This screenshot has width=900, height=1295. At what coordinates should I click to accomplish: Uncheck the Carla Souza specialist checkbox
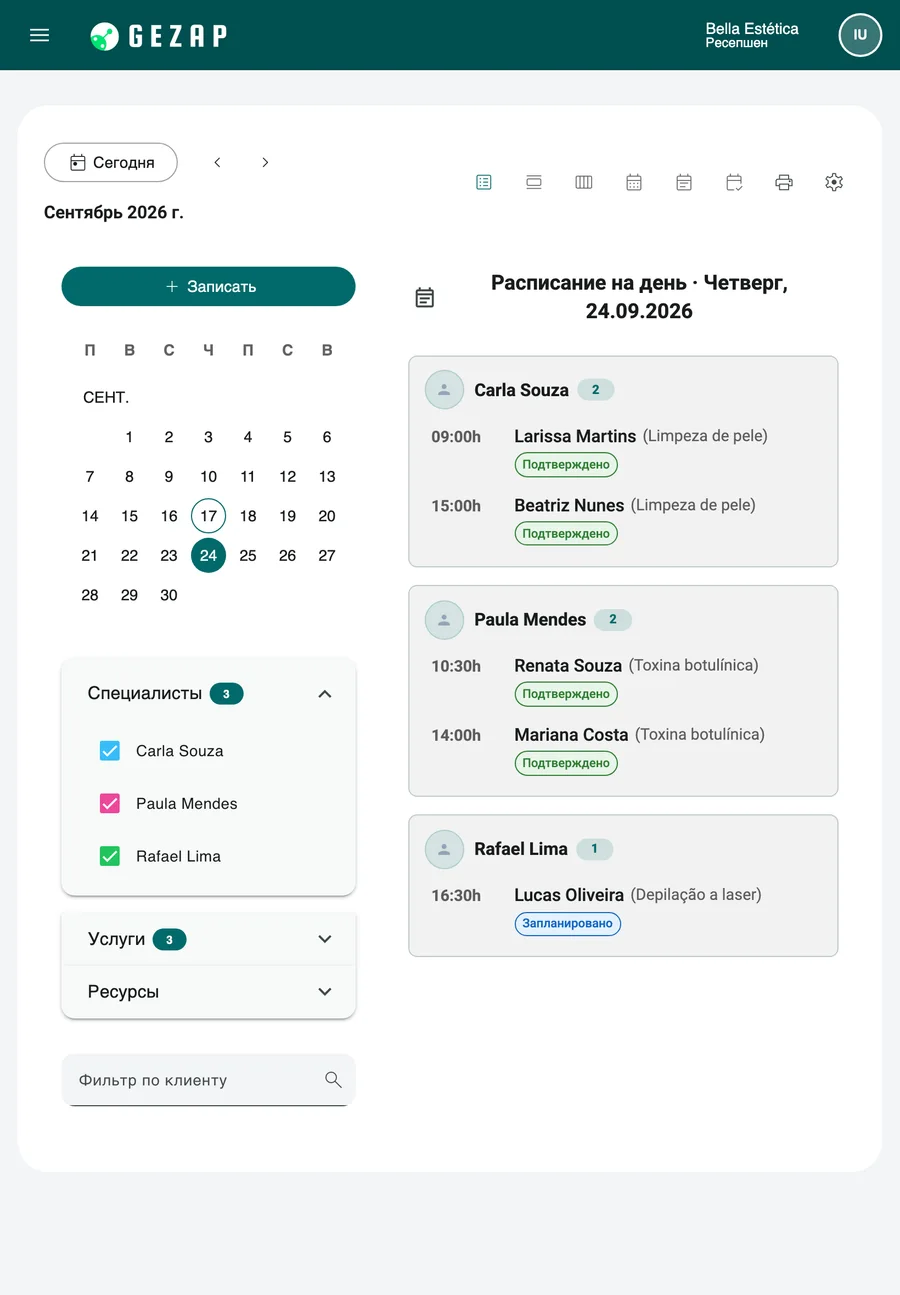pyautogui.click(x=110, y=751)
